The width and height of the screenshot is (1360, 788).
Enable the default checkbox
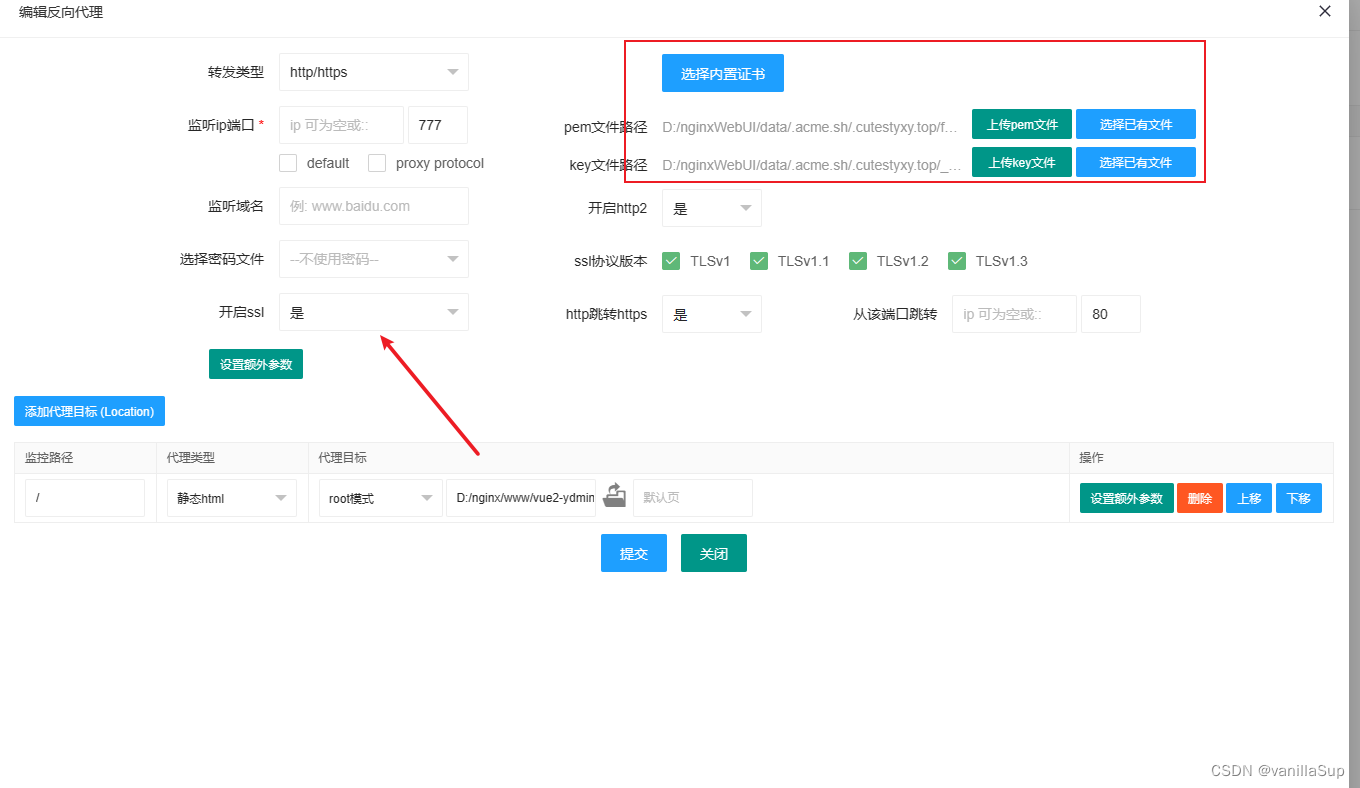pyautogui.click(x=288, y=163)
